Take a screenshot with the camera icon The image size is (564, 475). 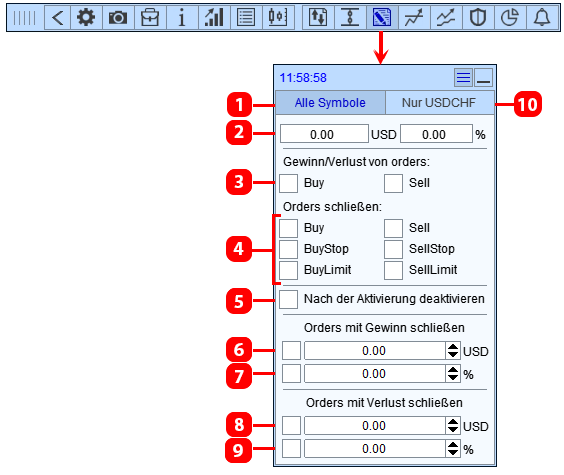118,17
